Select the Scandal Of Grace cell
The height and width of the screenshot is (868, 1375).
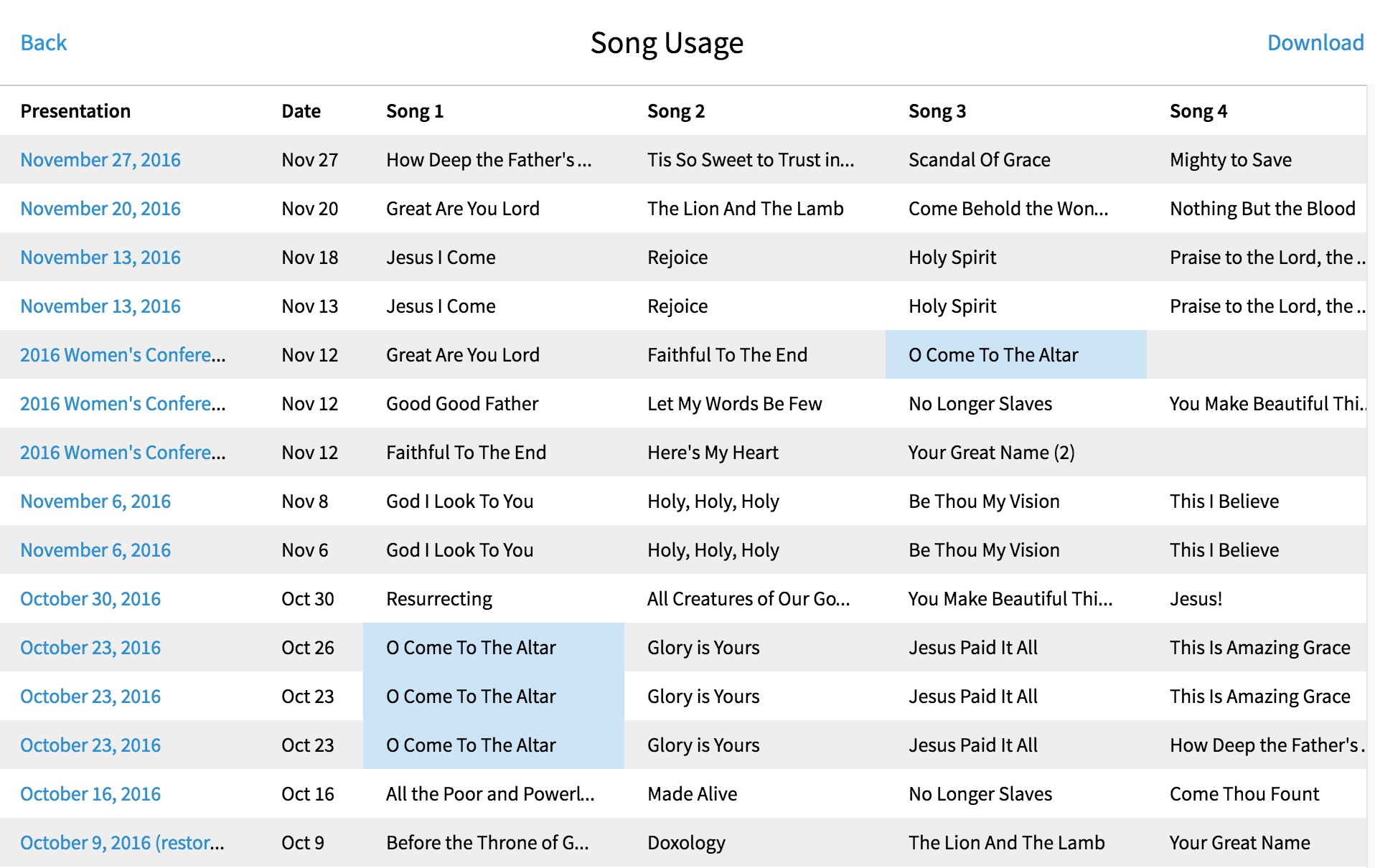[1015, 159]
